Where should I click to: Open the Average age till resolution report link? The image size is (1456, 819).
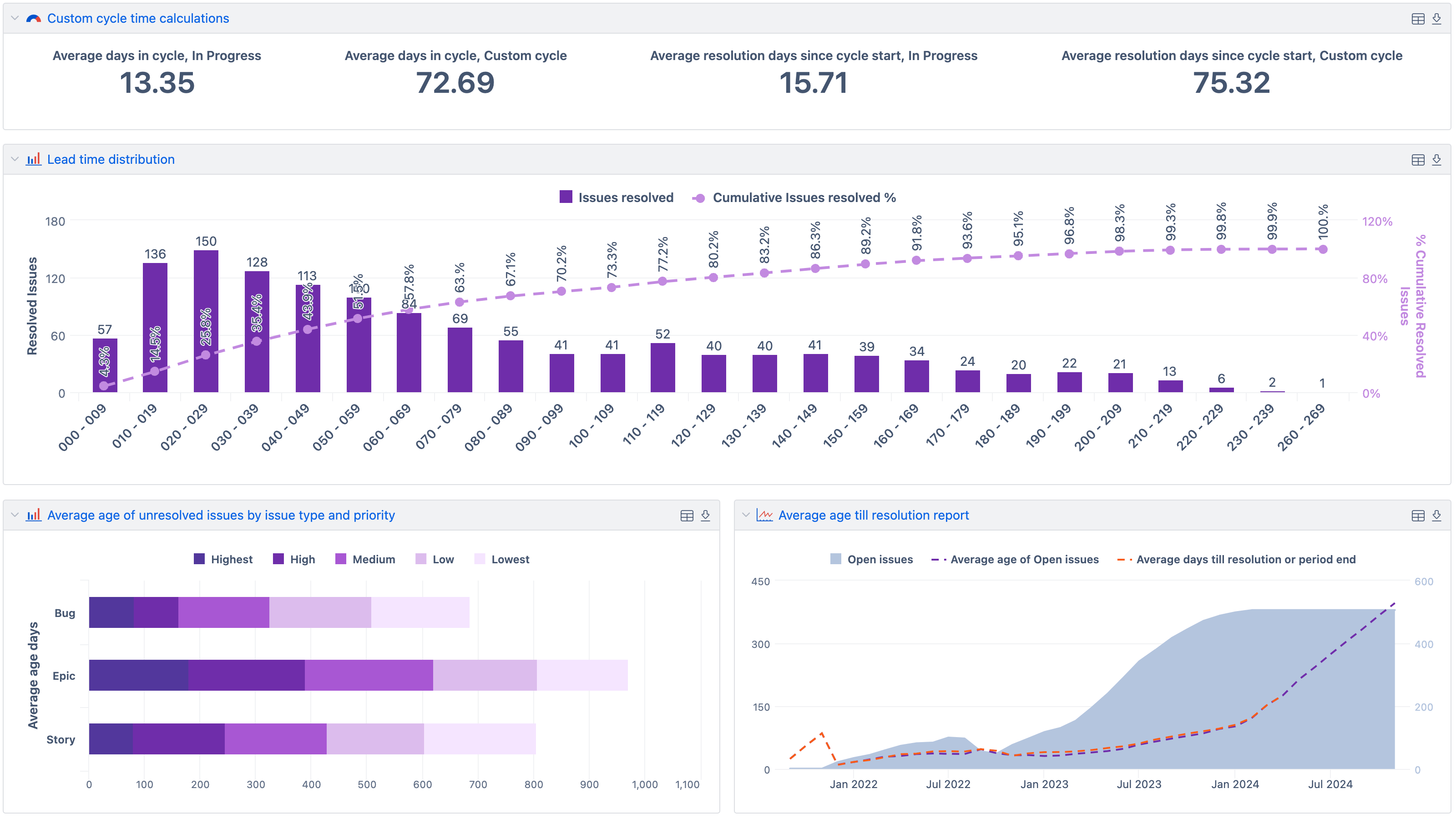874,515
